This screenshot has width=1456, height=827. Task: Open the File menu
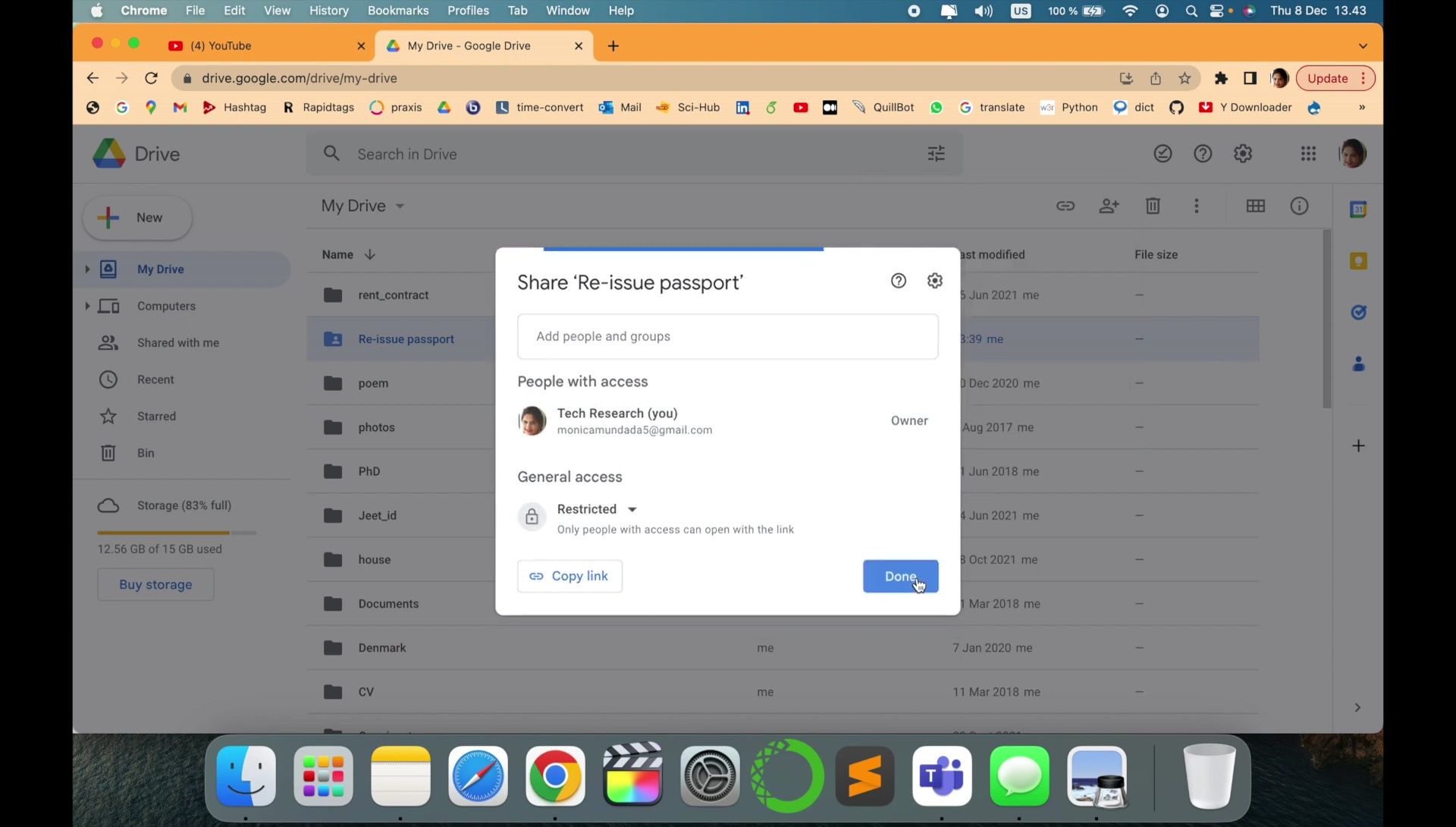[195, 11]
